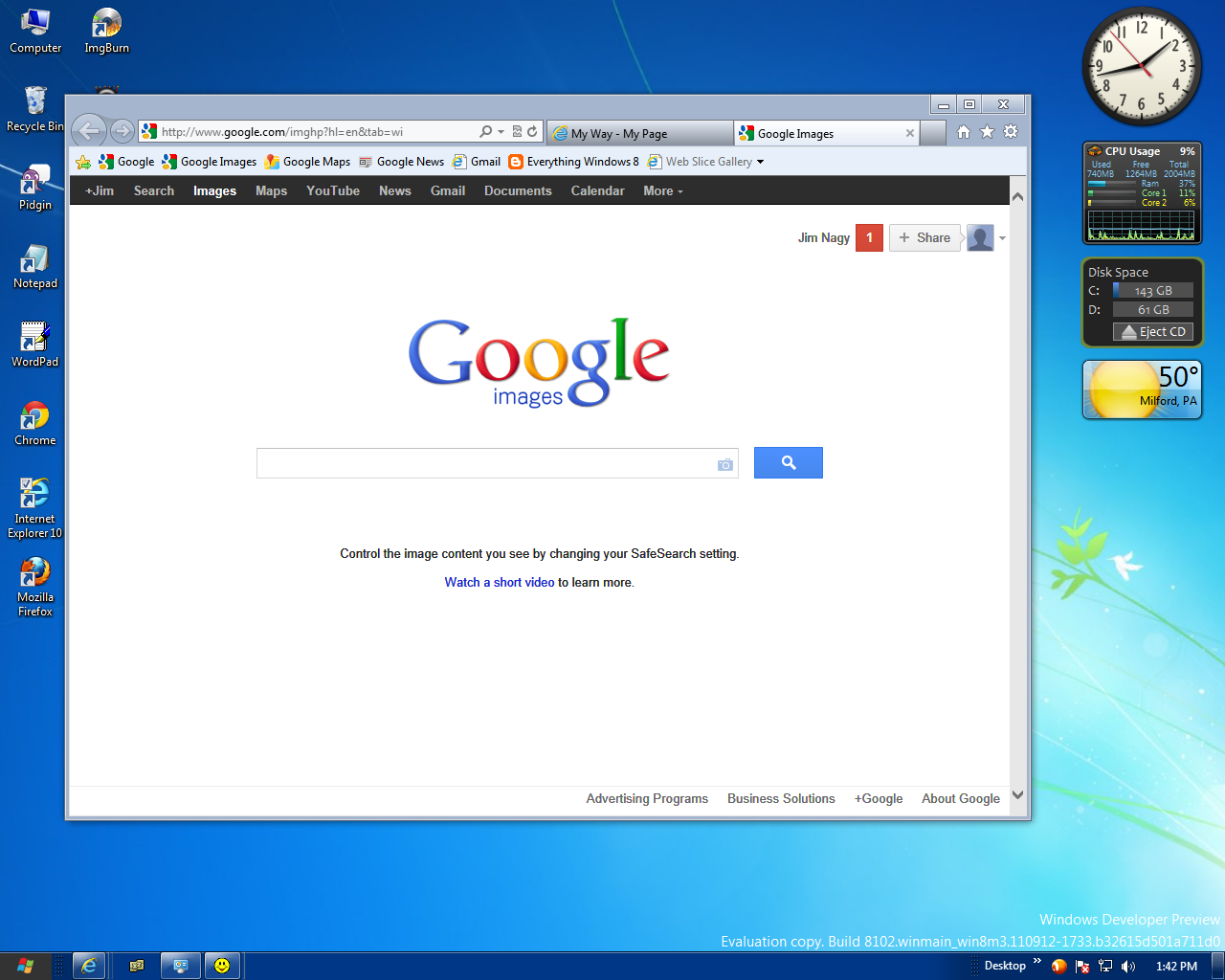Viewport: 1225px width, 980px height.
Task: Select the WordPad desktop icon
Action: pos(35,345)
